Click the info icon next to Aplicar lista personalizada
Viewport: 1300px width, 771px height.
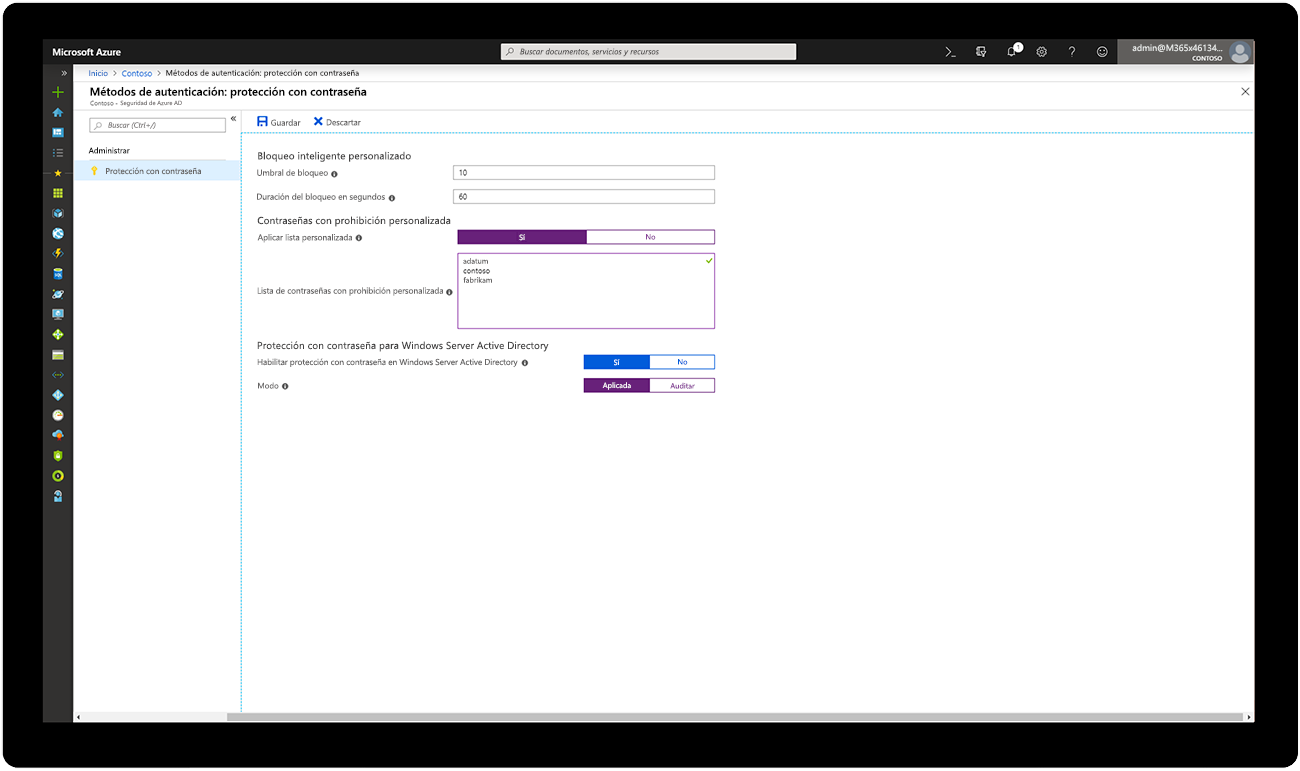coord(359,238)
